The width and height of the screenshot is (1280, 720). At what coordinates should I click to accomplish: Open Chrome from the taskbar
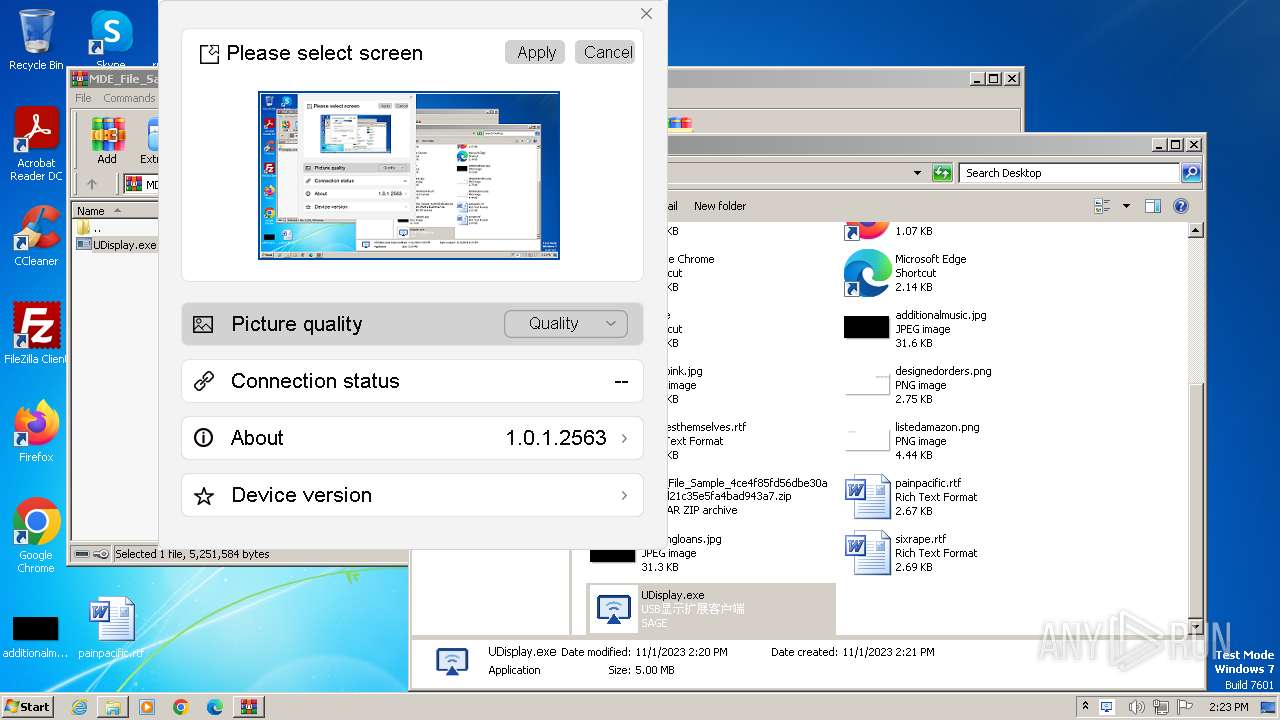[181, 707]
